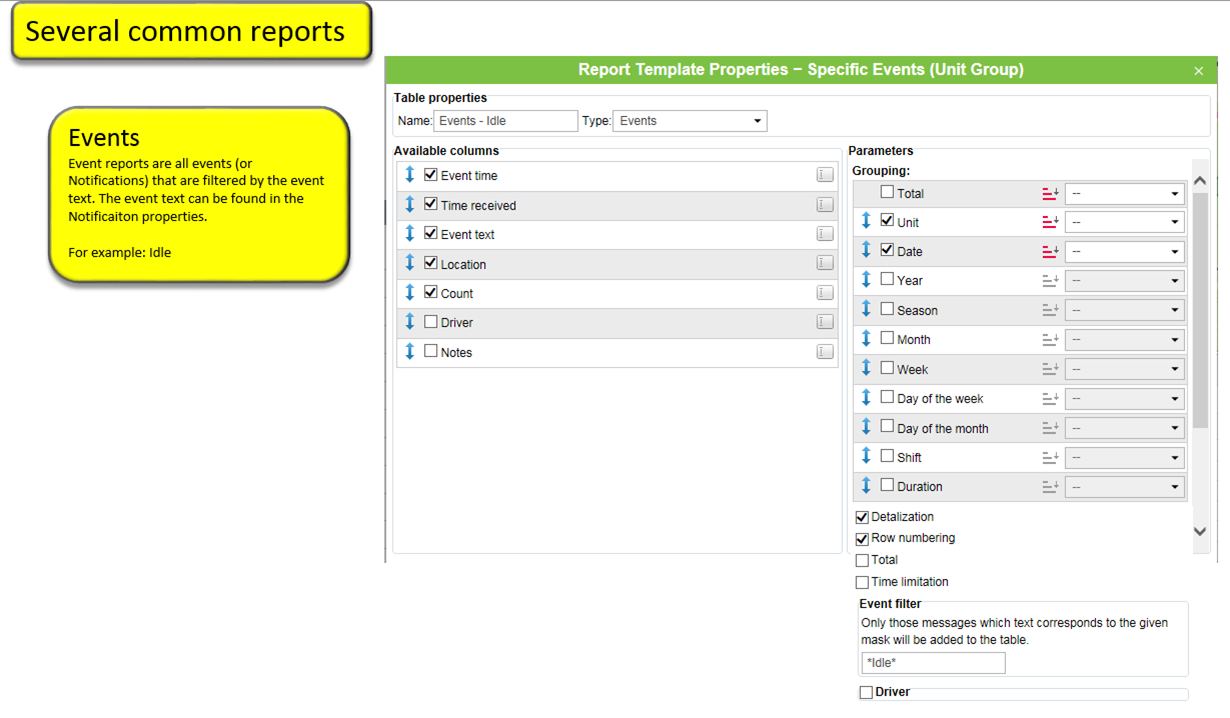Enable the Time limitation checkbox
This screenshot has width=1230, height=718.
pyautogui.click(x=862, y=582)
